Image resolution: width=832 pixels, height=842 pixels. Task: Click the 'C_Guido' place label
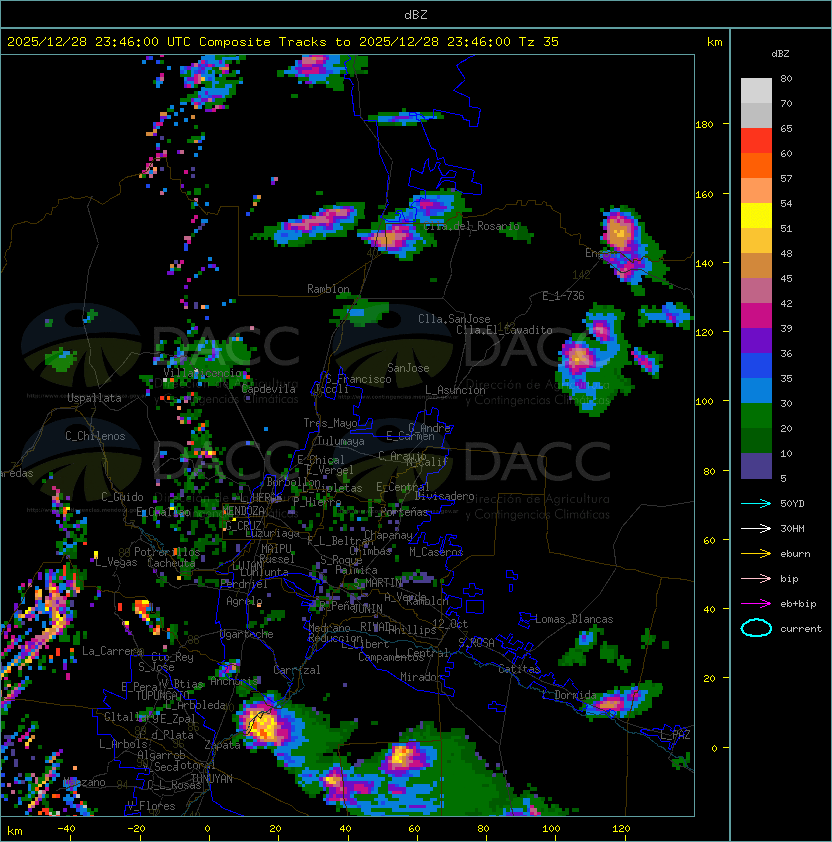[x=122, y=497]
